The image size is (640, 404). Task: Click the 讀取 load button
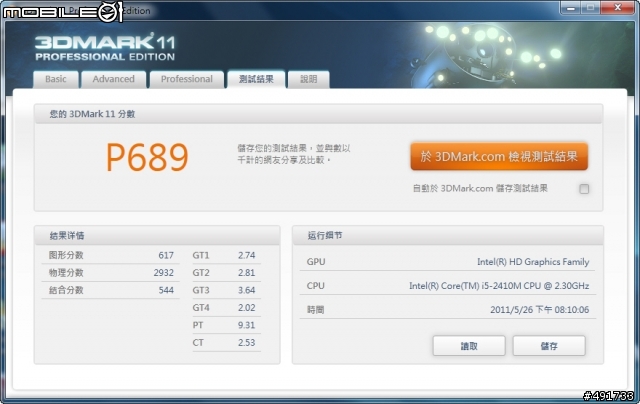click(469, 346)
